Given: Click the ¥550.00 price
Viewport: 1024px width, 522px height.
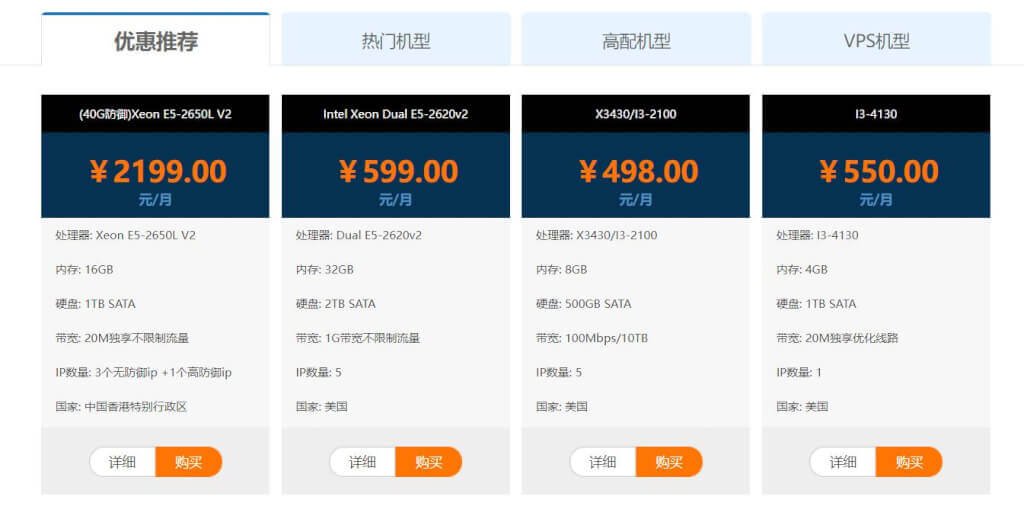Looking at the screenshot, I should pos(879,172).
